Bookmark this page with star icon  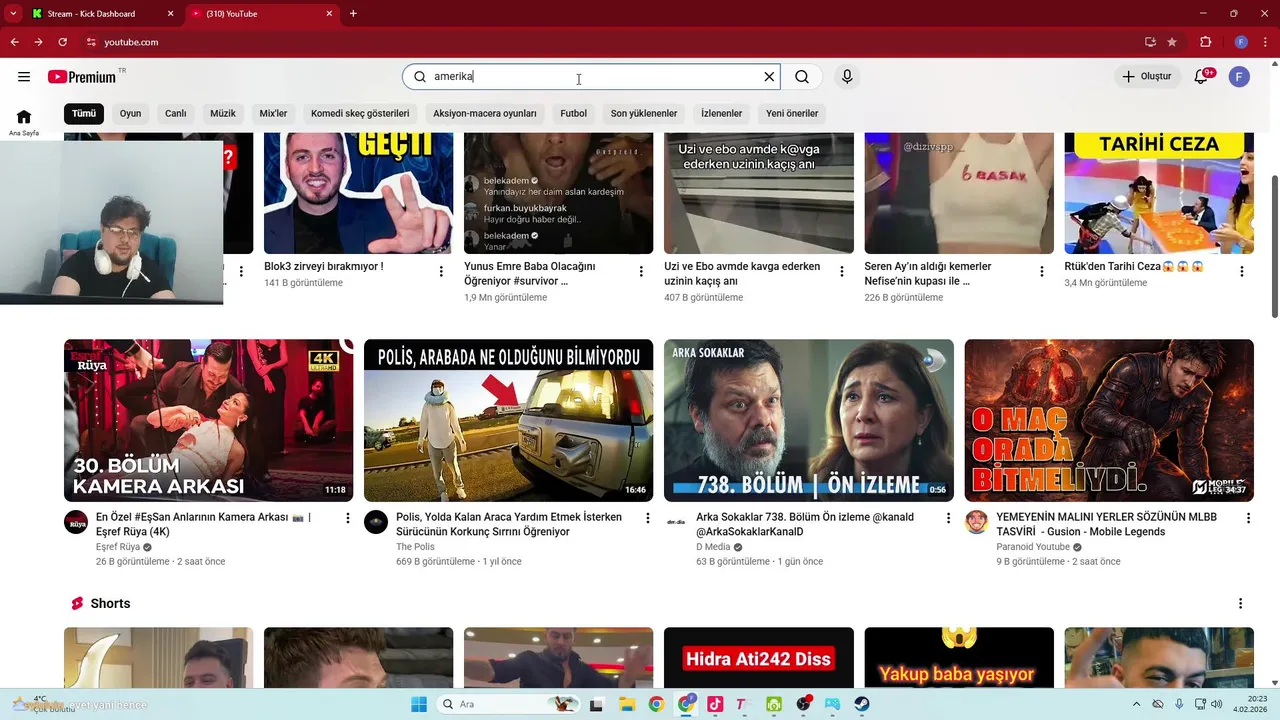pos(1172,42)
